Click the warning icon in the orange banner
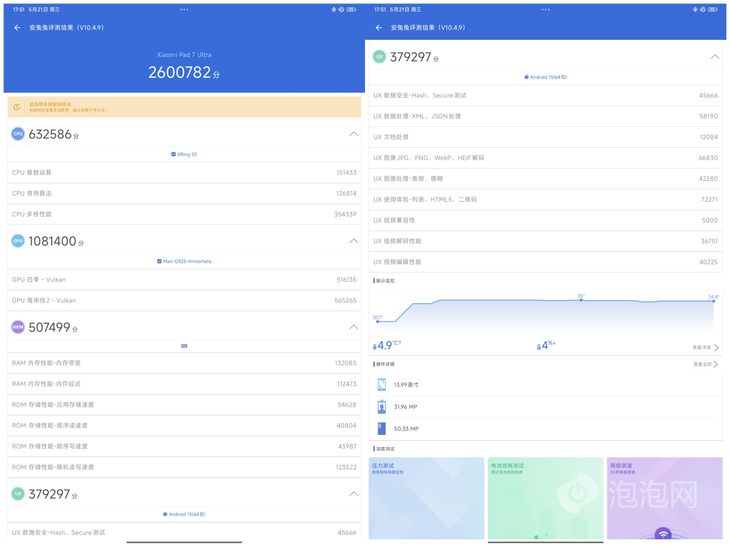The height and width of the screenshot is (549, 730). [x=17, y=107]
